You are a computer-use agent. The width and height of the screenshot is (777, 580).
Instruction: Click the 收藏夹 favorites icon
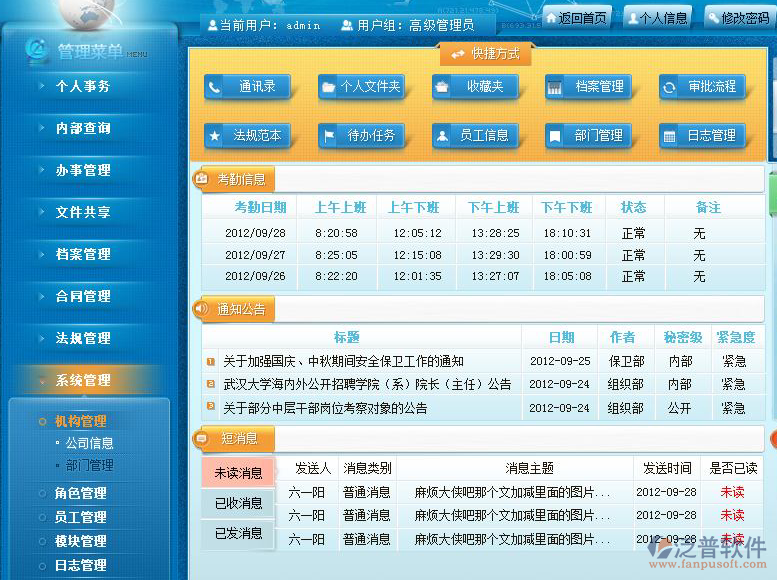pyautogui.click(x=442, y=88)
